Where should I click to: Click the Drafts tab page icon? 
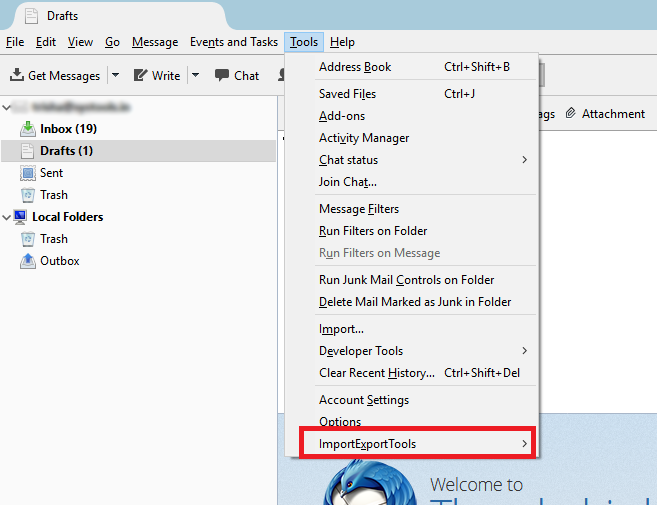(x=31, y=16)
